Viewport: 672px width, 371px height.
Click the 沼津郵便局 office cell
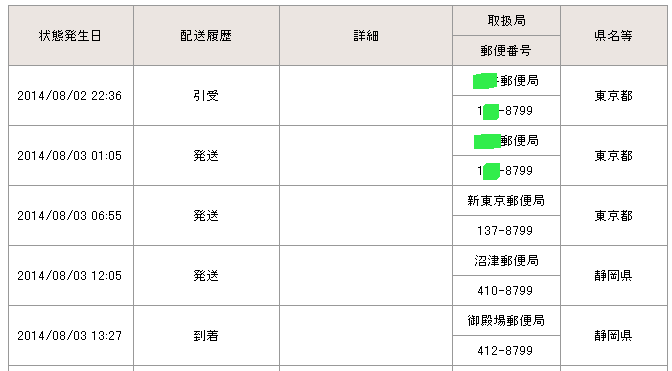point(506,260)
